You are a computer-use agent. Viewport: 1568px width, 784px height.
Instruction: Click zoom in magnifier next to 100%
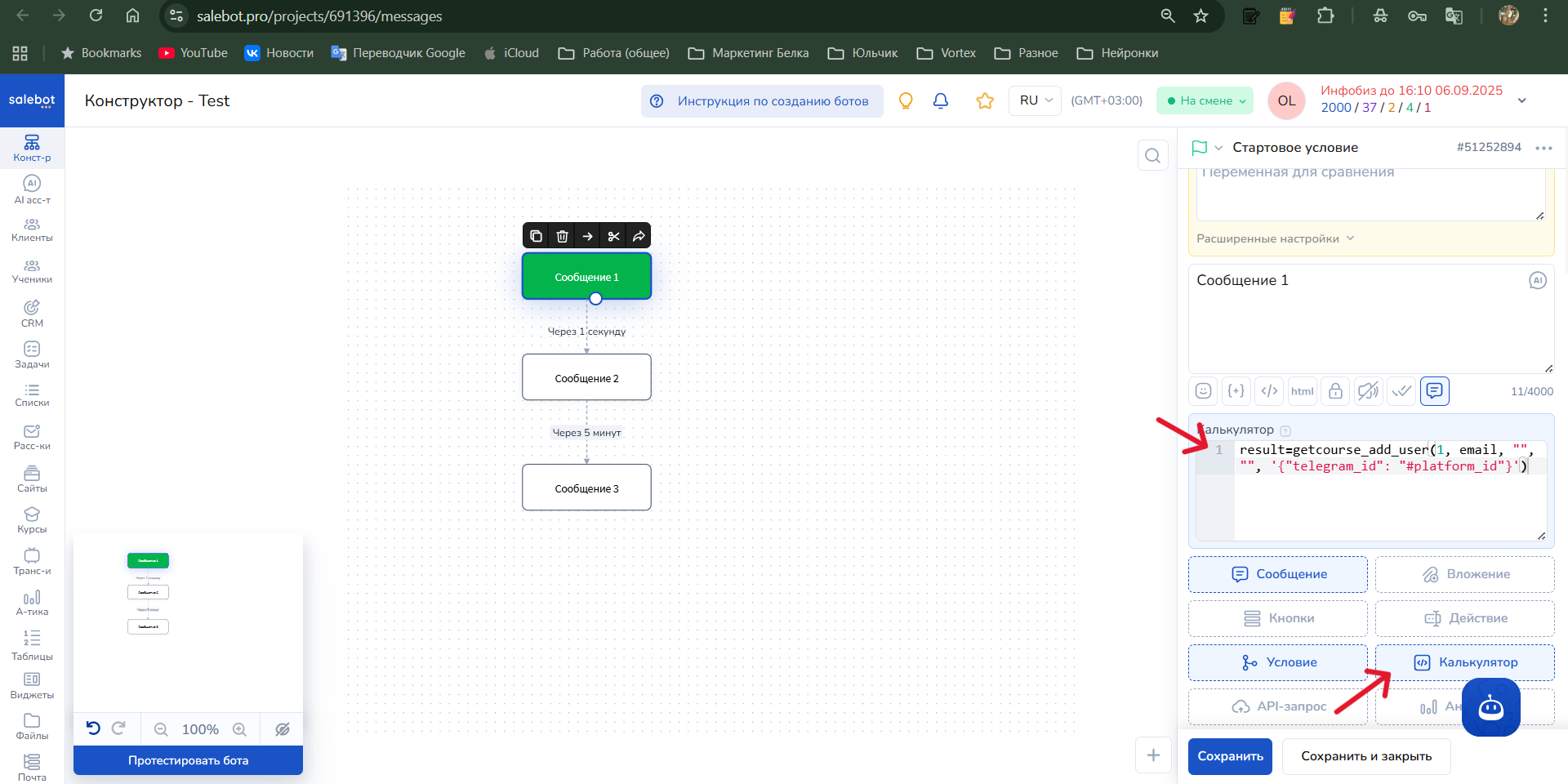pos(239,729)
